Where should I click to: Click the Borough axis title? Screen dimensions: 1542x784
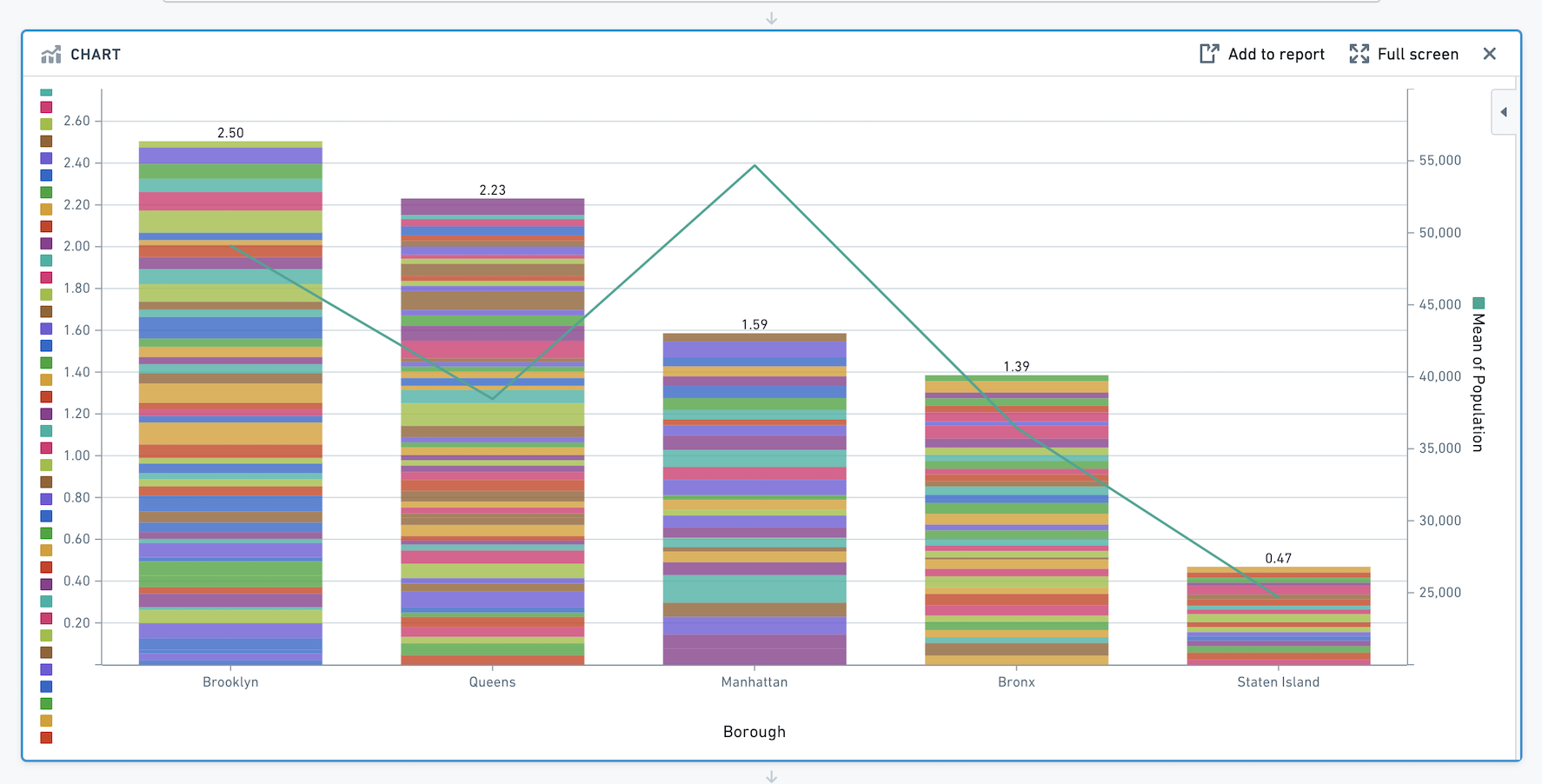click(x=754, y=732)
